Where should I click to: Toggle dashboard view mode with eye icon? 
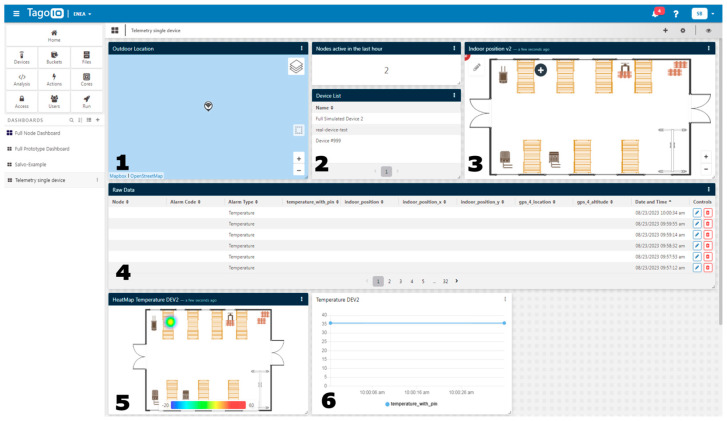708,31
